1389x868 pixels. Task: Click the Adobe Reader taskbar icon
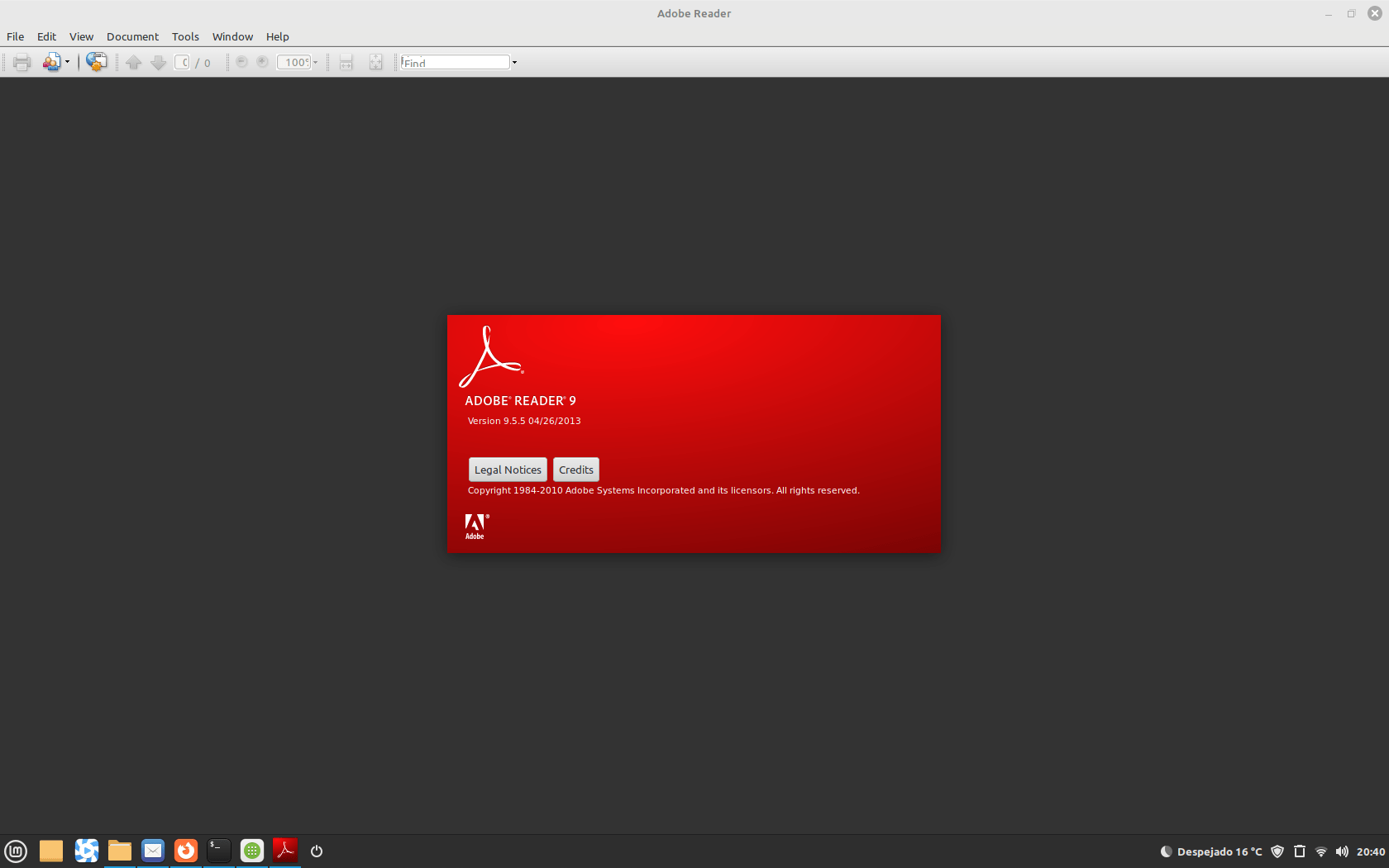[285, 851]
